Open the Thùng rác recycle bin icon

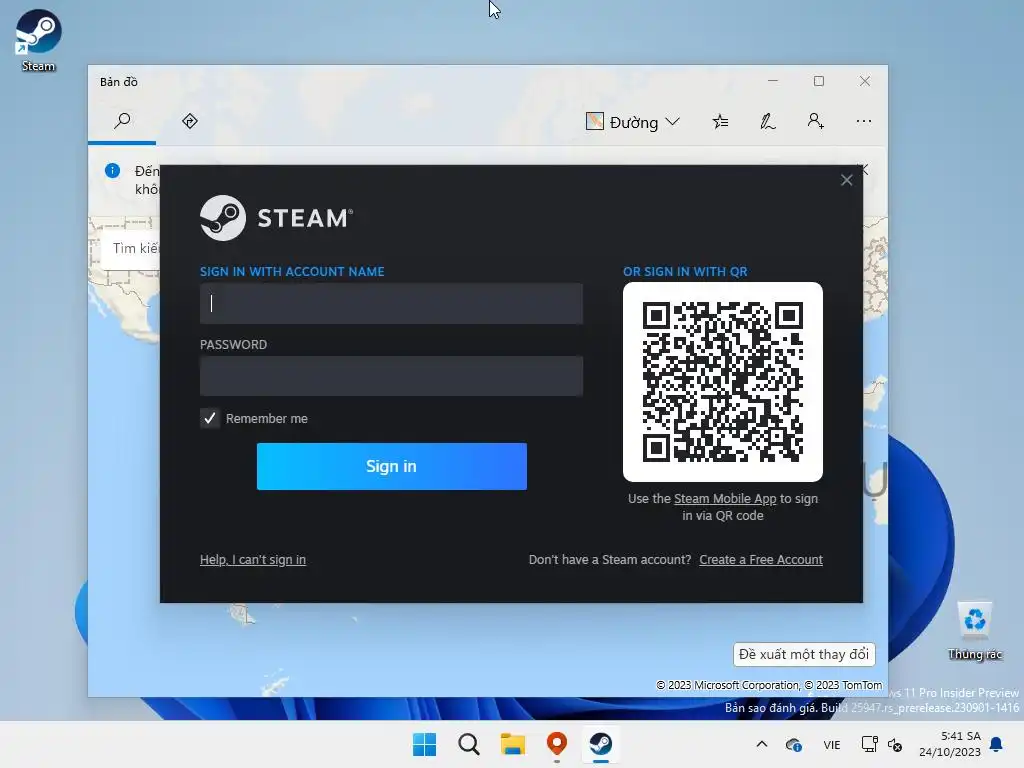coord(974,630)
